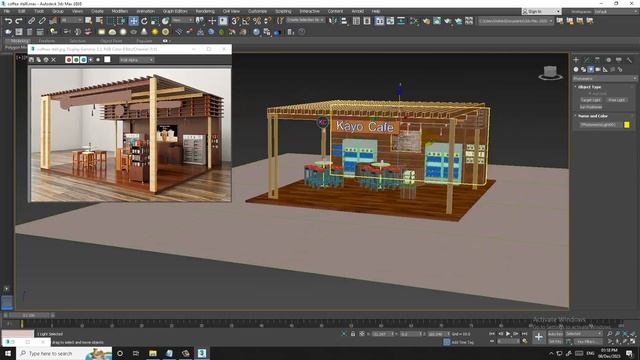This screenshot has height=360, width=640.
Task: Open the Arnold menu
Action: click(358, 11)
